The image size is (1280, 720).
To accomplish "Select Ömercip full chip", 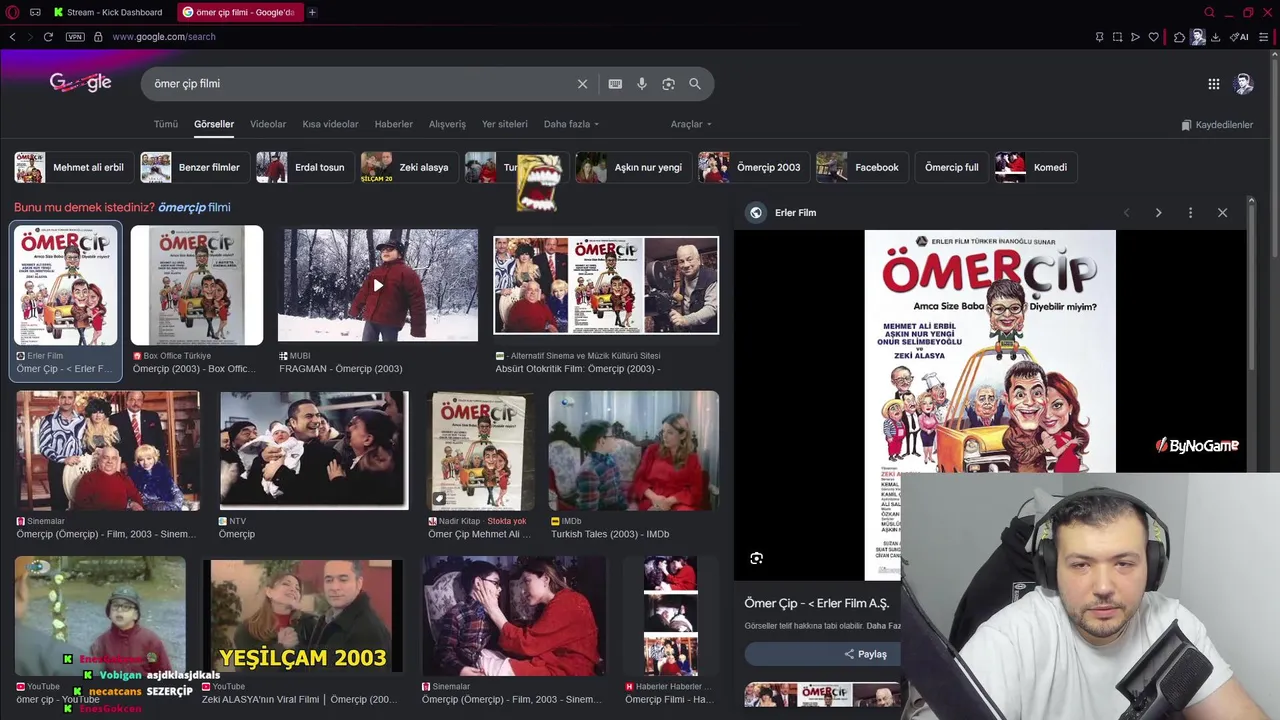I will (951, 167).
